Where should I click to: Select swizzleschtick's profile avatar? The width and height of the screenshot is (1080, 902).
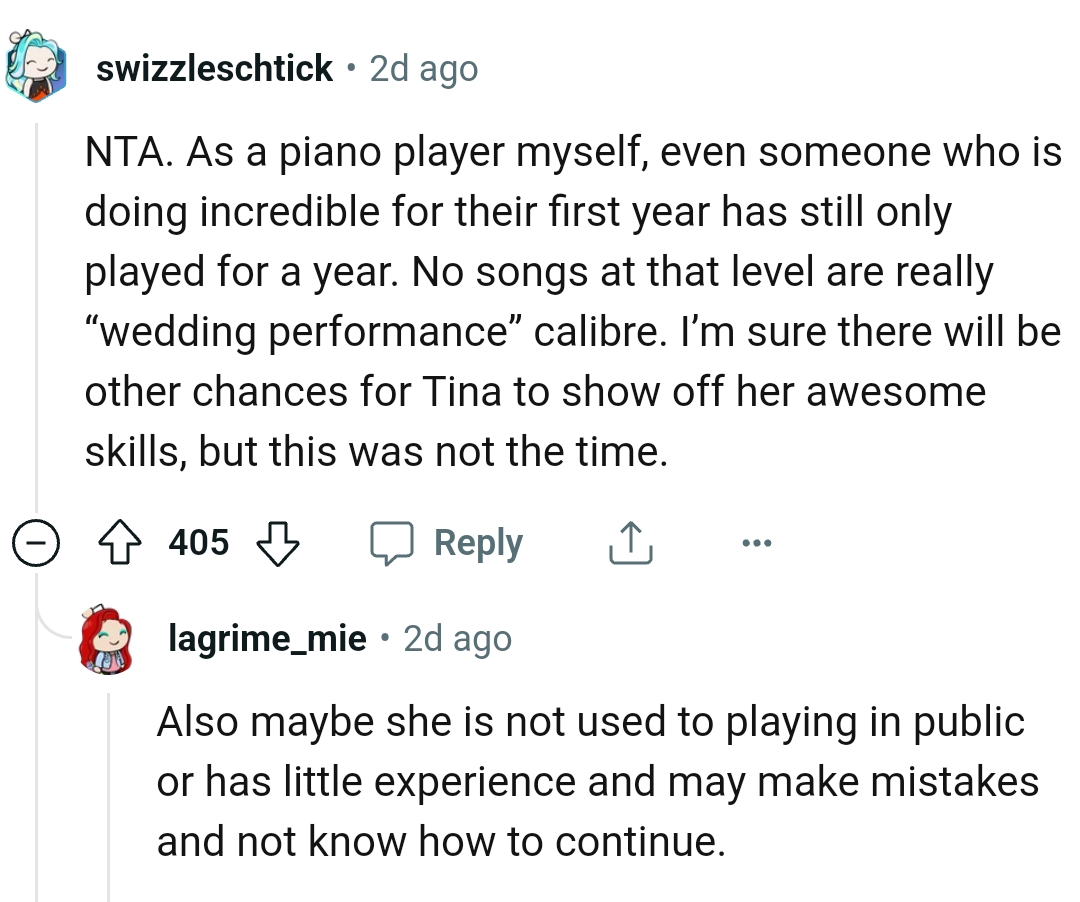[x=34, y=64]
